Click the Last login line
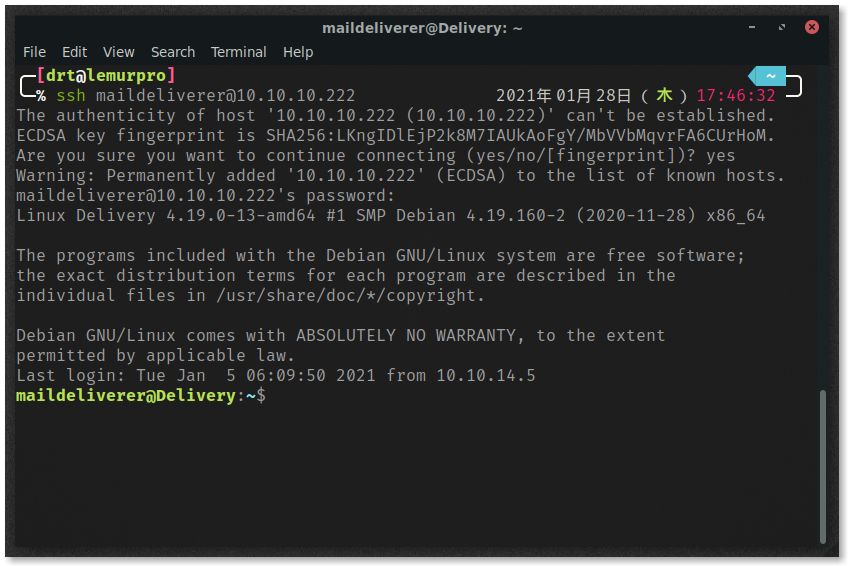This screenshot has height=566, width=848. pyautogui.click(x=276, y=376)
